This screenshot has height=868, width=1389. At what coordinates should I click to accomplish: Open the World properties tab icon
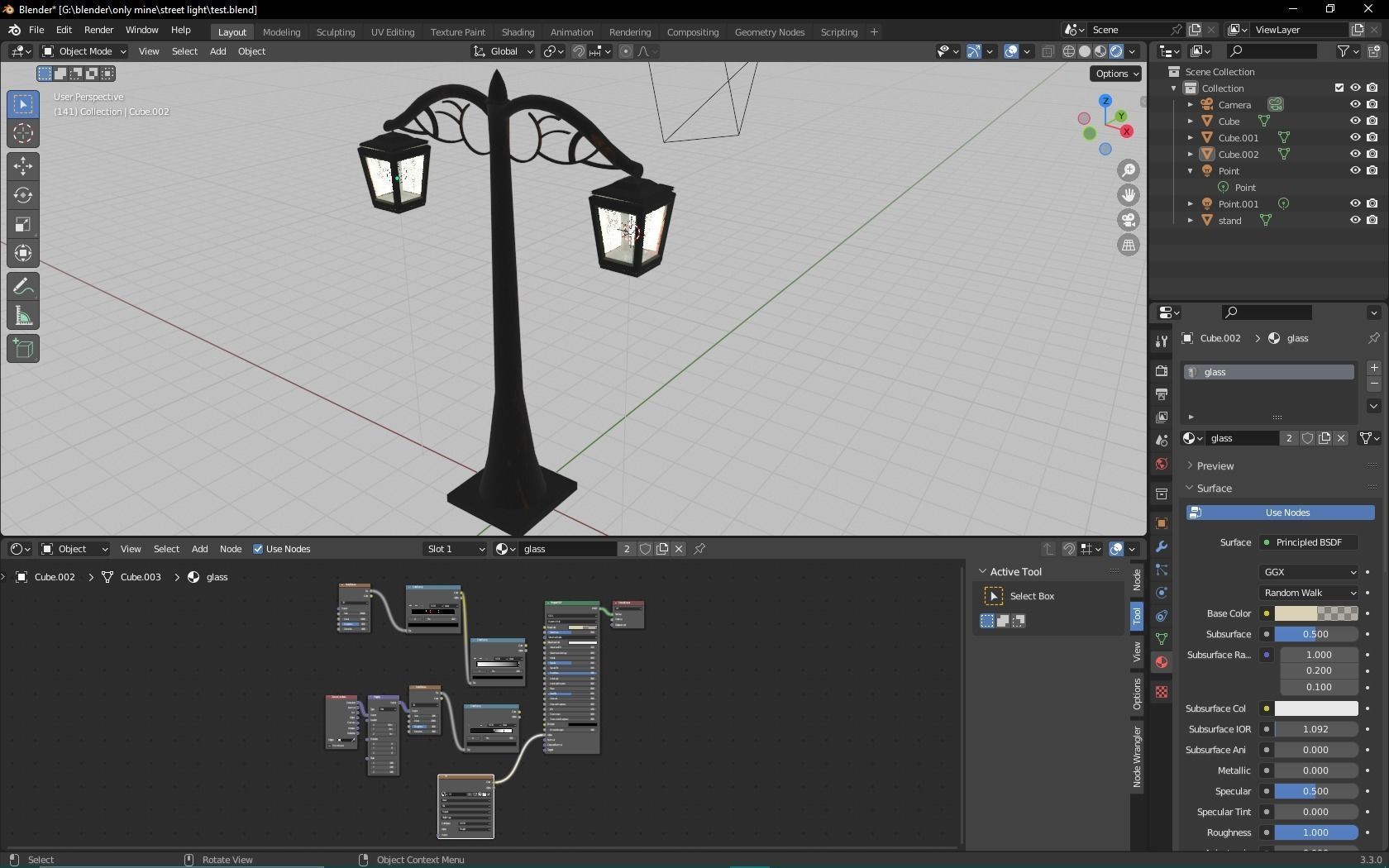click(1162, 464)
